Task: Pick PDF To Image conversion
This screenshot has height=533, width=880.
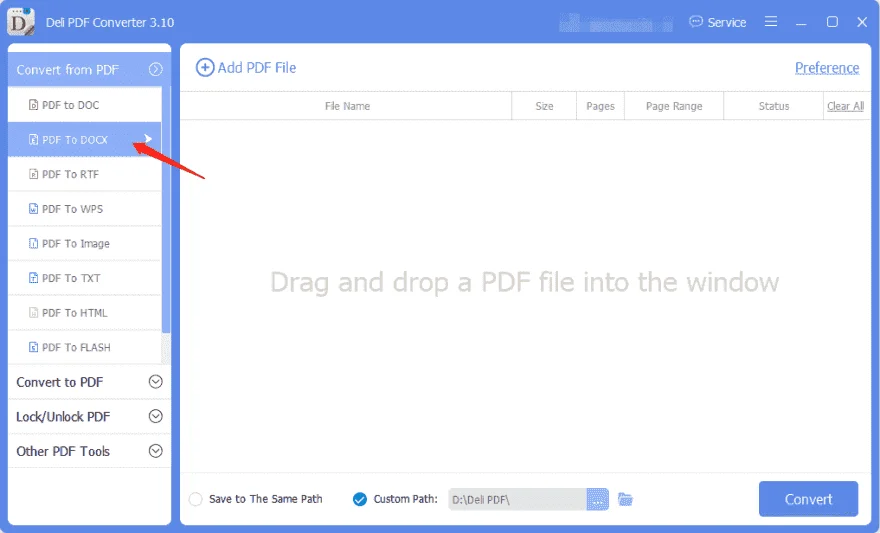Action: 85,243
